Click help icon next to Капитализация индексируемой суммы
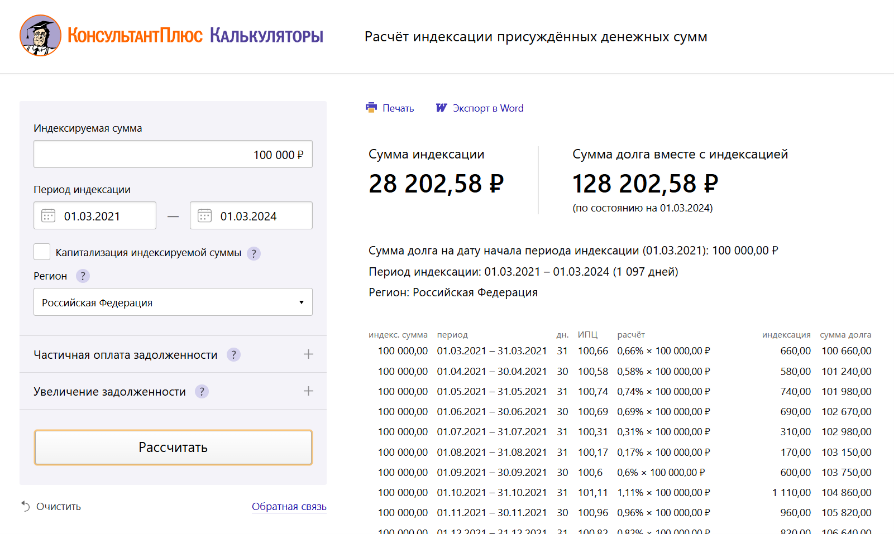 tap(254, 254)
